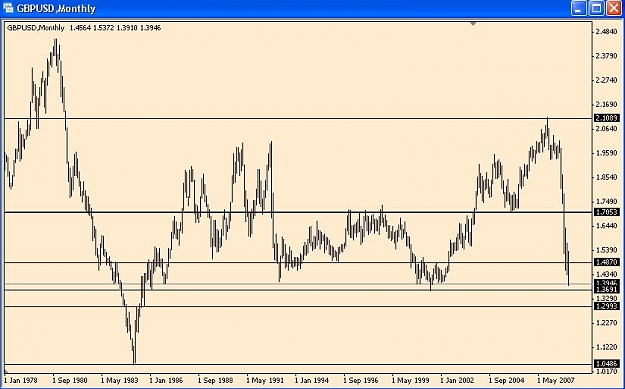Click the chart shift triangle marker
Image resolution: width=625 pixels, height=389 pixels.
point(473,24)
